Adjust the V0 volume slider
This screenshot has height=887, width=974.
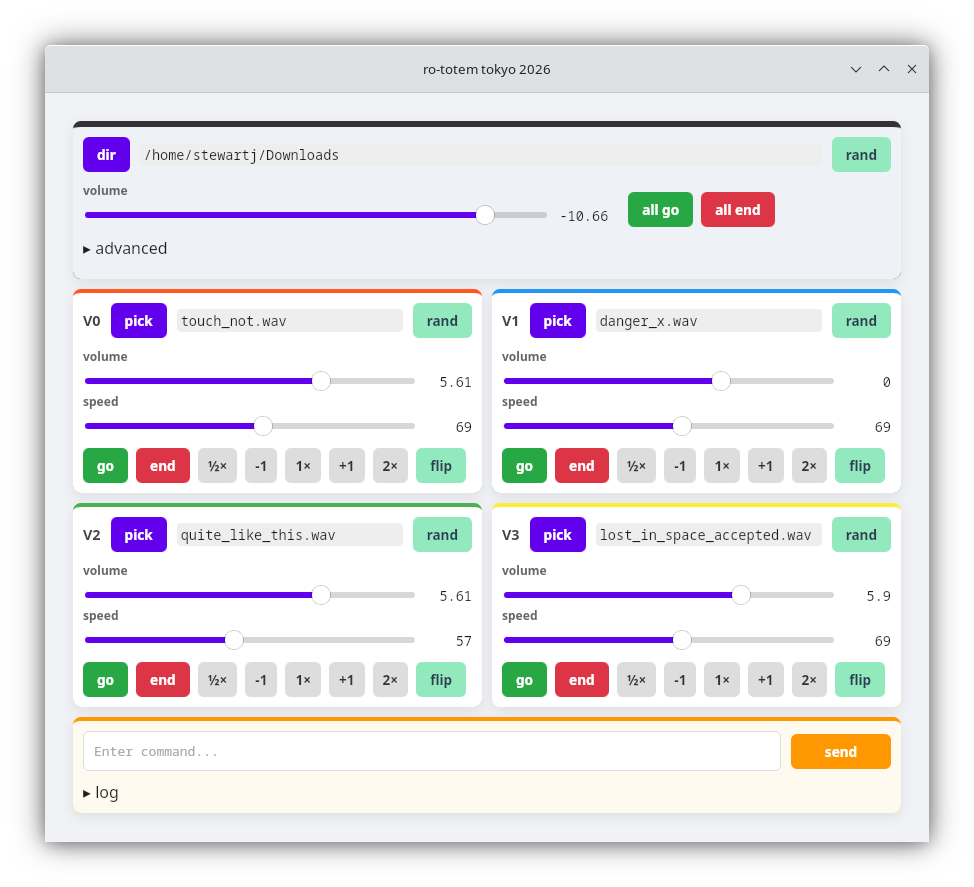(250, 381)
